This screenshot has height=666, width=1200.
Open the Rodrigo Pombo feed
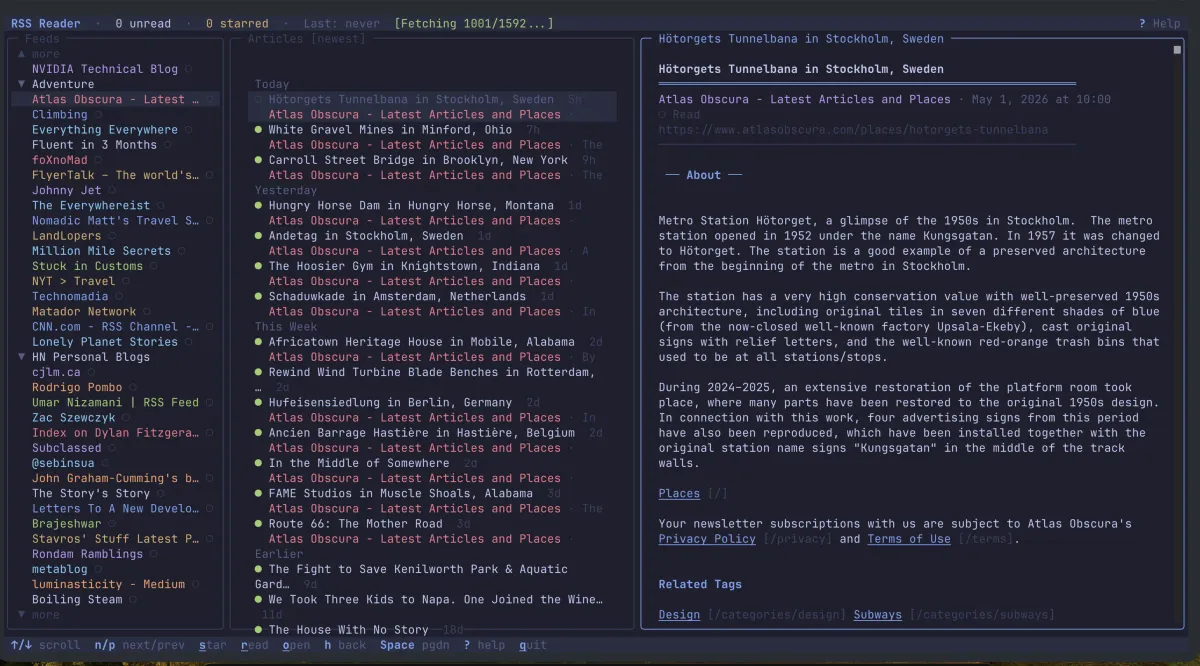77,388
